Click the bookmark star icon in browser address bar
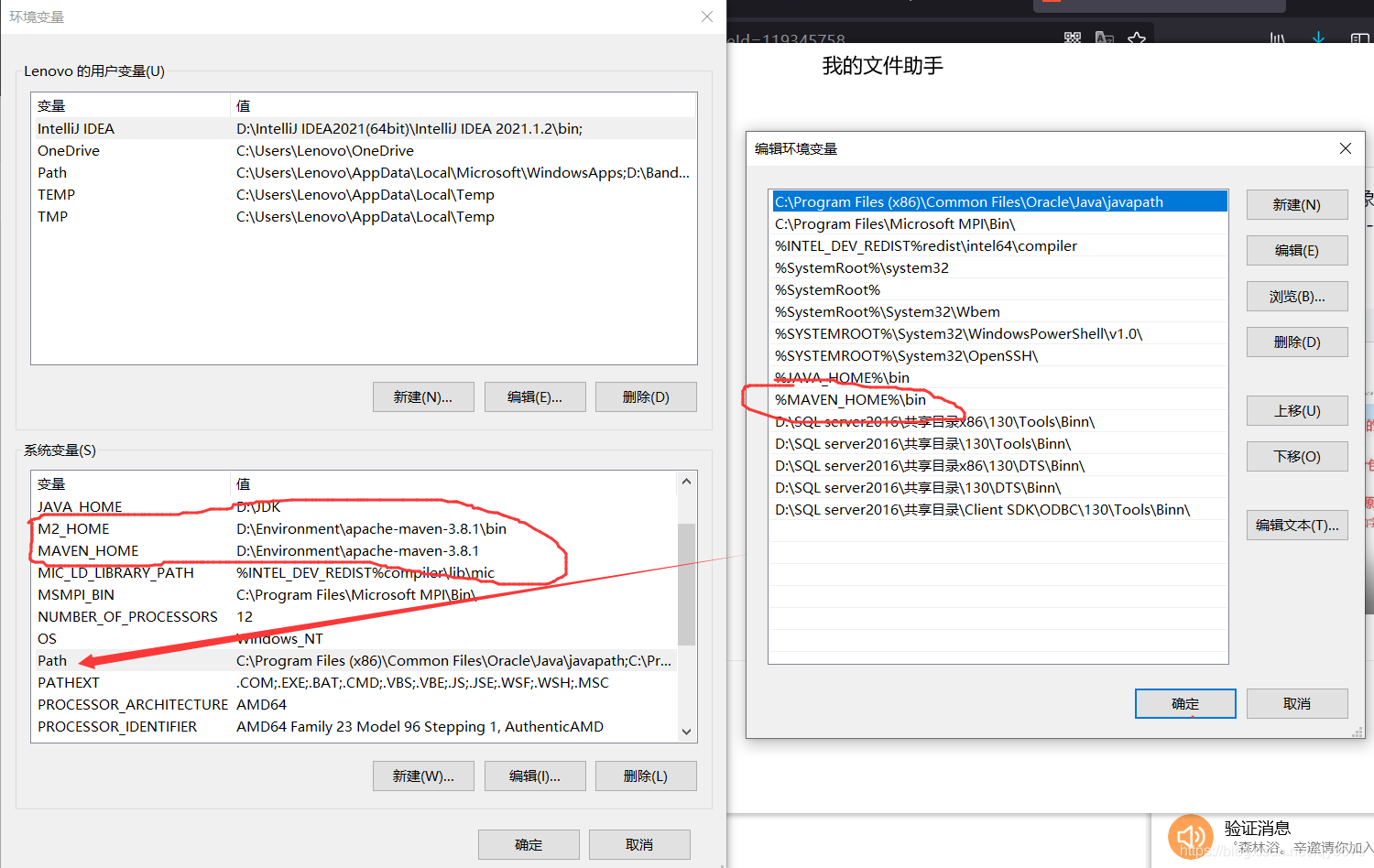 [x=1137, y=38]
